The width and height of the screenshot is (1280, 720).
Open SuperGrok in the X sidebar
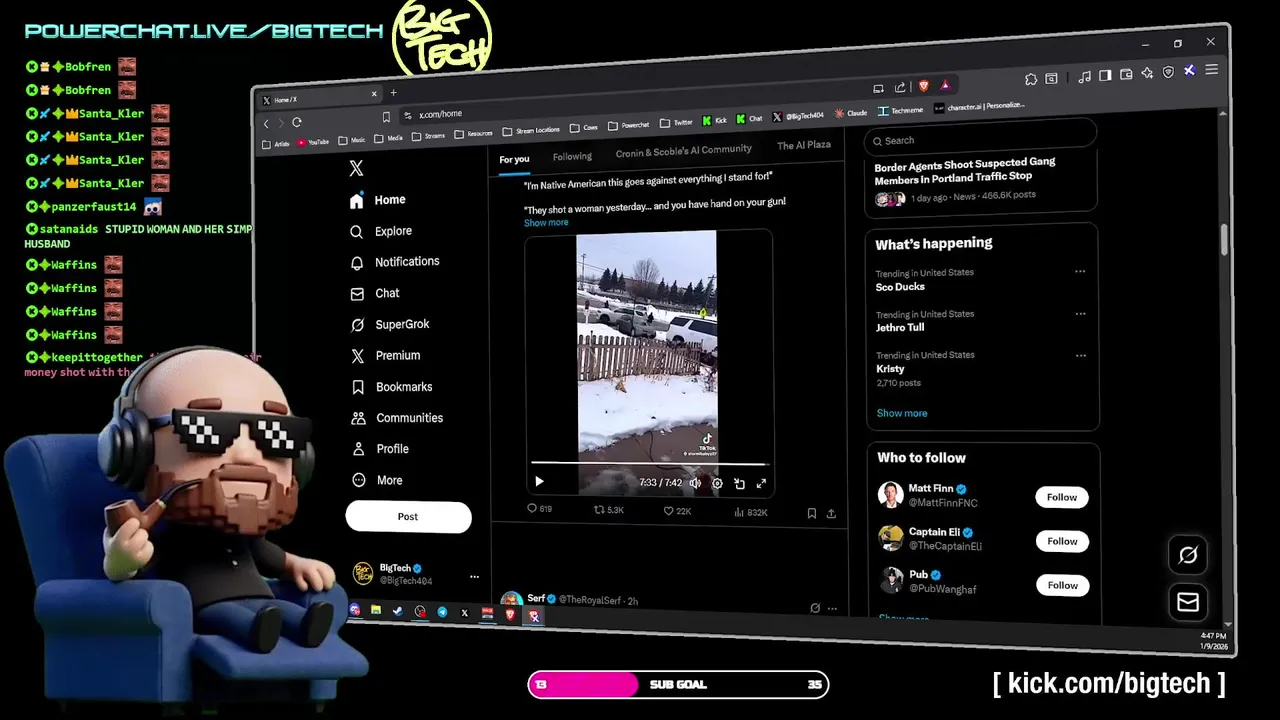click(390, 324)
